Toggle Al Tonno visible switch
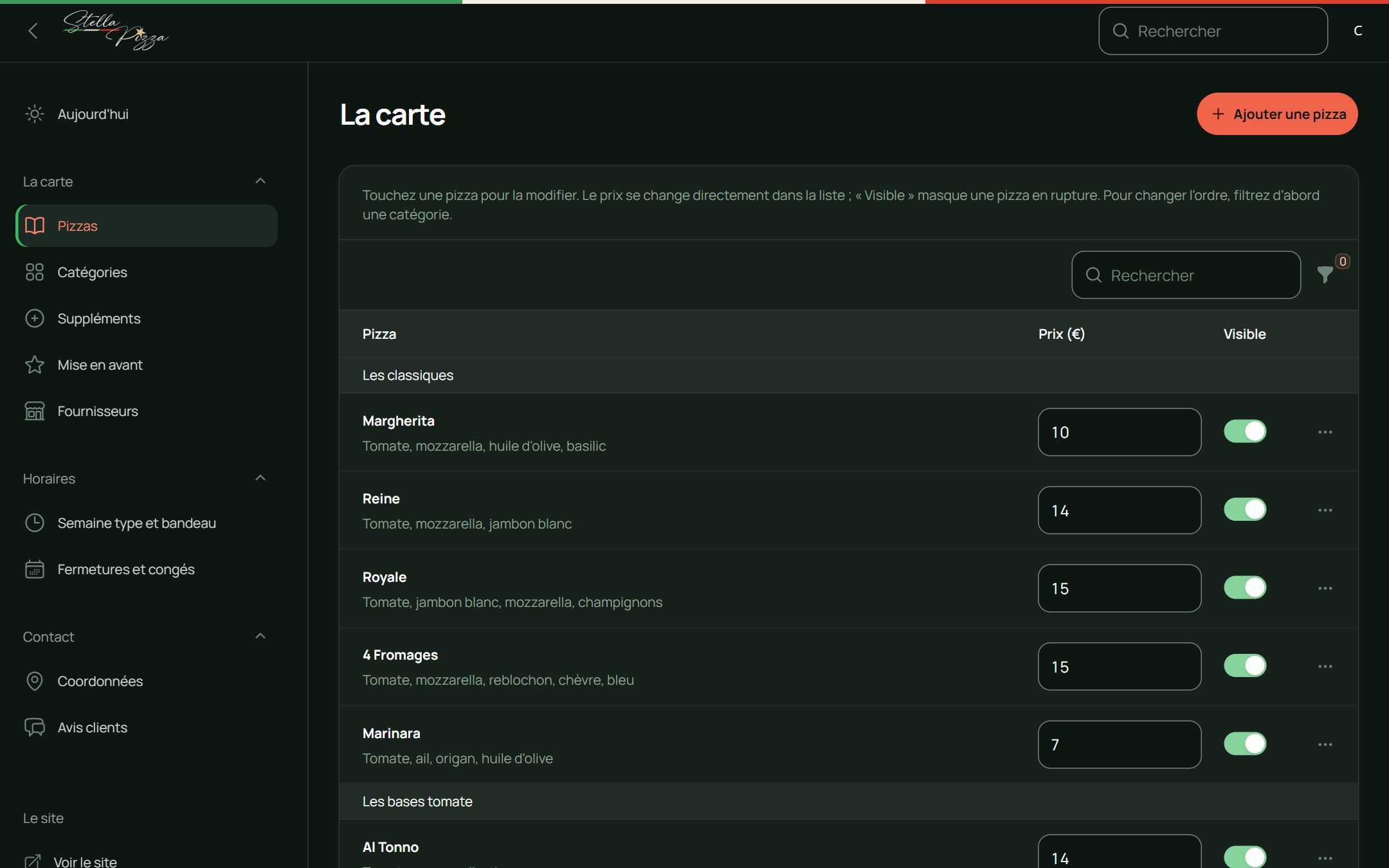The width and height of the screenshot is (1389, 868). tap(1245, 857)
